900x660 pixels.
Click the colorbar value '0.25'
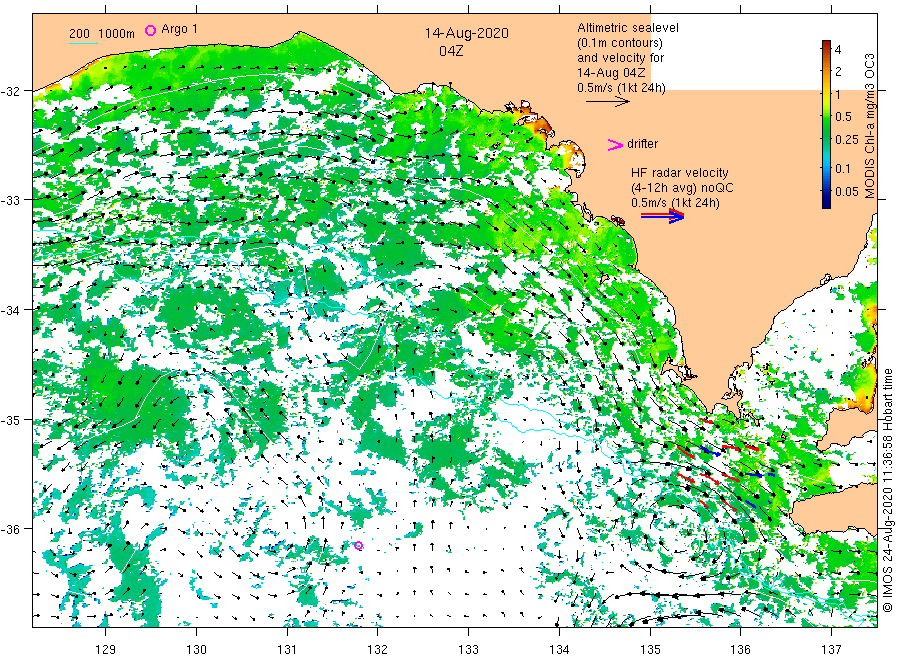[847, 139]
